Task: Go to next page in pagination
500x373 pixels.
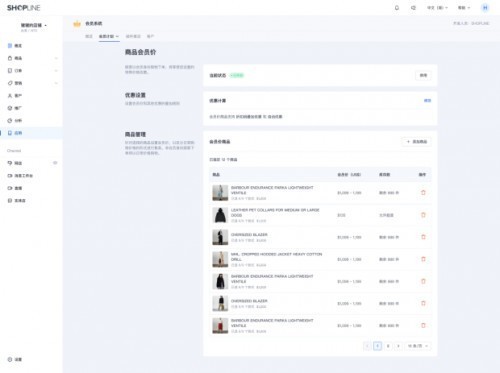Action: click(x=398, y=346)
